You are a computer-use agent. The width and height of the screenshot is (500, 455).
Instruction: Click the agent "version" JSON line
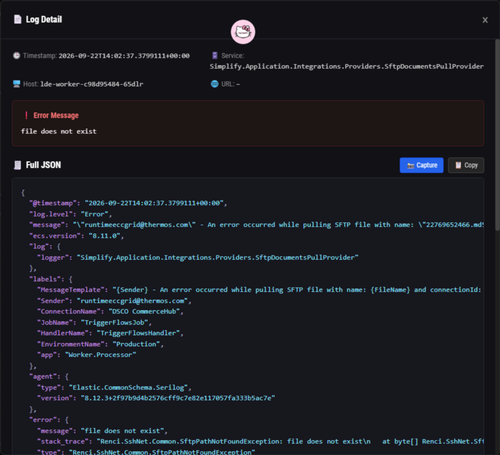156,398
